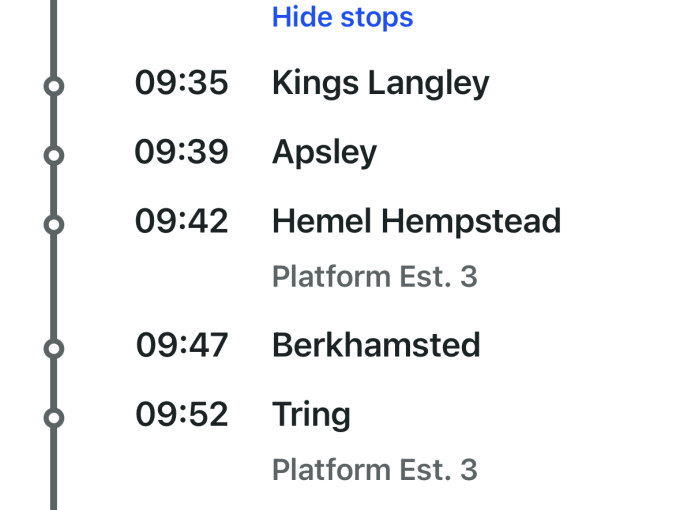Click the Tring stop marker circle
Screen dimensions: 680x510
(55, 417)
